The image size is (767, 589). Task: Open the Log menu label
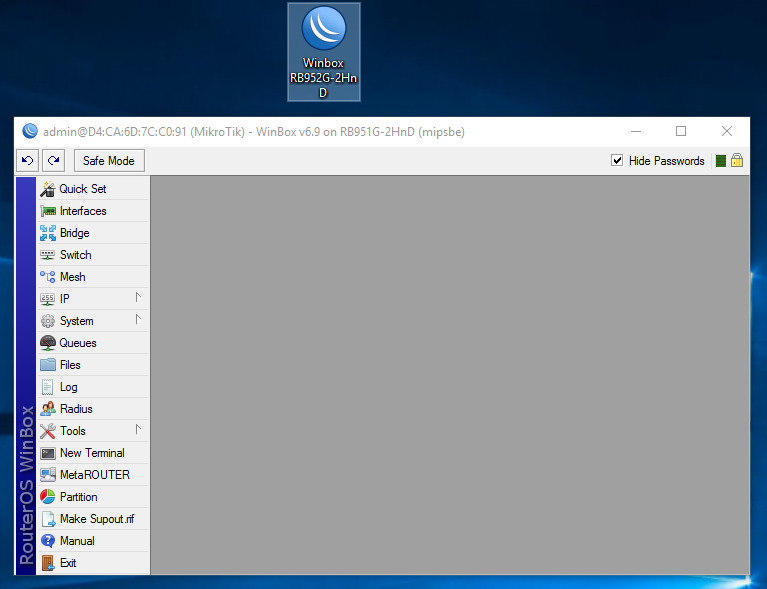click(x=68, y=387)
